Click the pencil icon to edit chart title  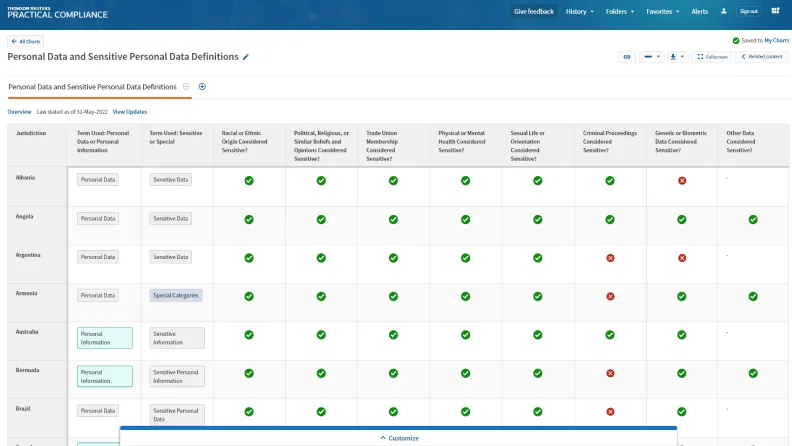pos(246,57)
